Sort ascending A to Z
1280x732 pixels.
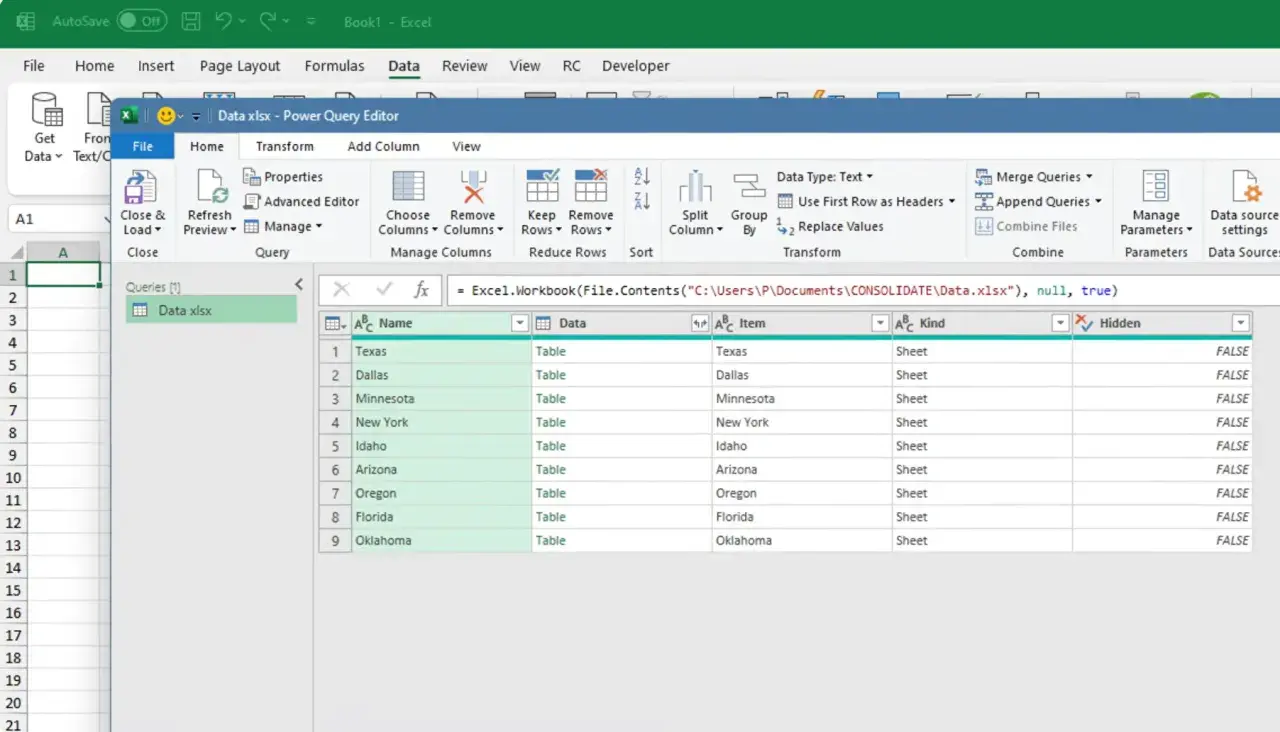[642, 177]
